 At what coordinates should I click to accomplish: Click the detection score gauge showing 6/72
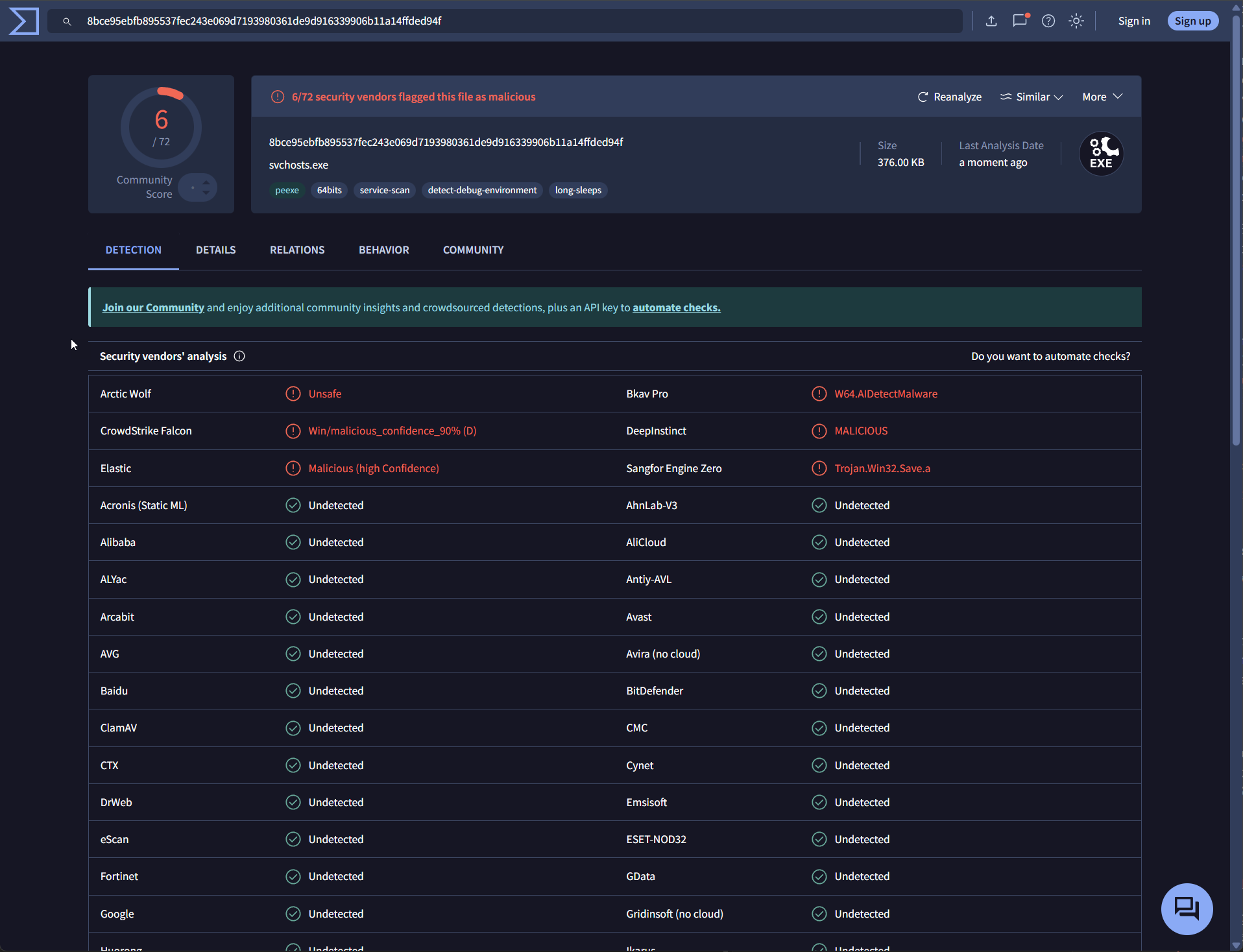click(x=161, y=127)
